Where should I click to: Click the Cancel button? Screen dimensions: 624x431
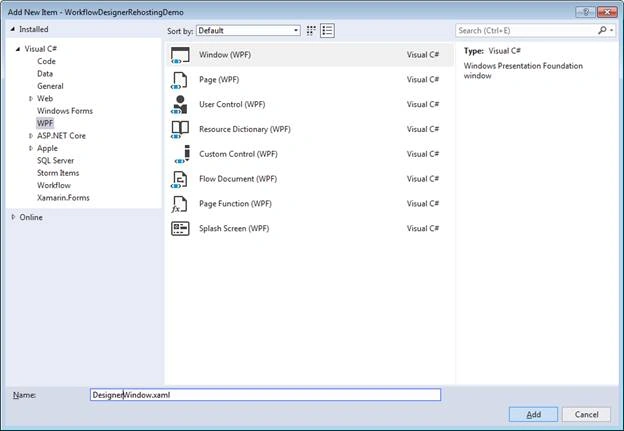586,415
